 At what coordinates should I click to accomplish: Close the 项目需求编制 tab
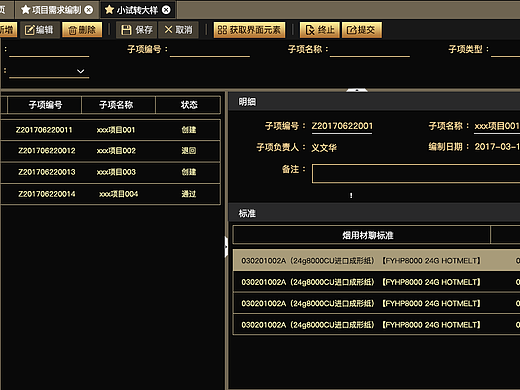(89, 10)
